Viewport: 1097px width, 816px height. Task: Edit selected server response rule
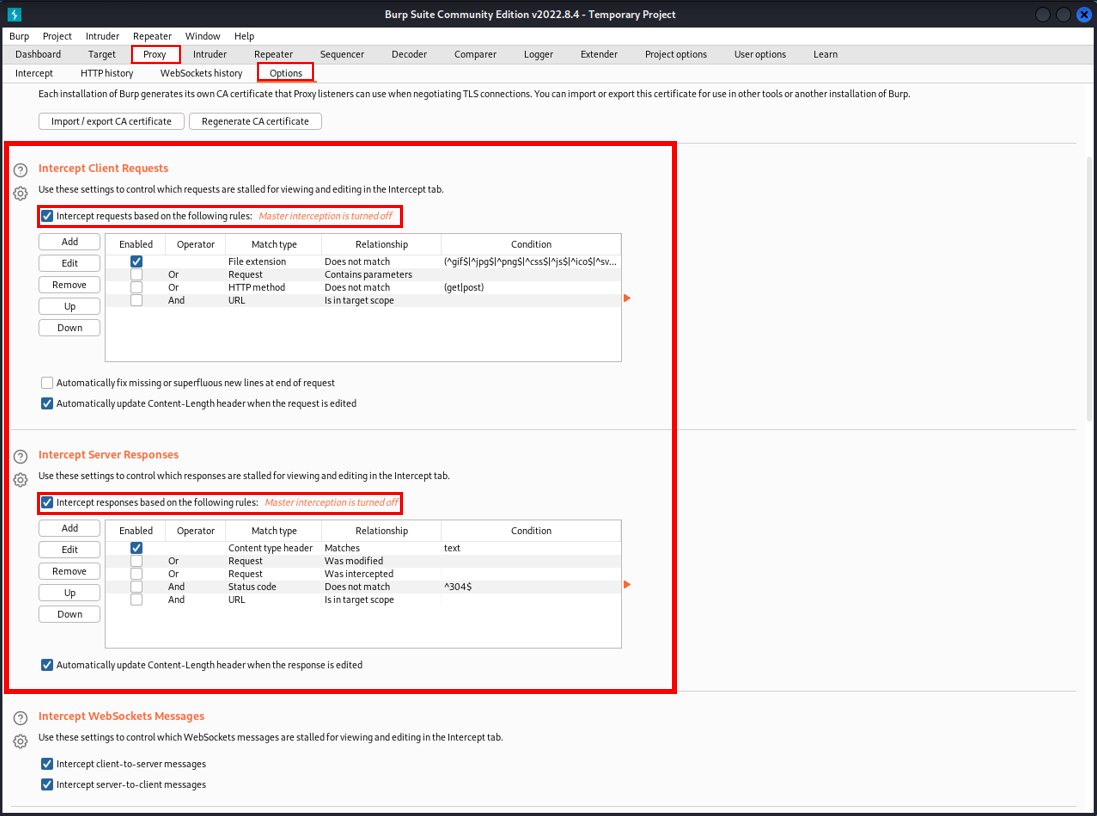click(x=69, y=549)
